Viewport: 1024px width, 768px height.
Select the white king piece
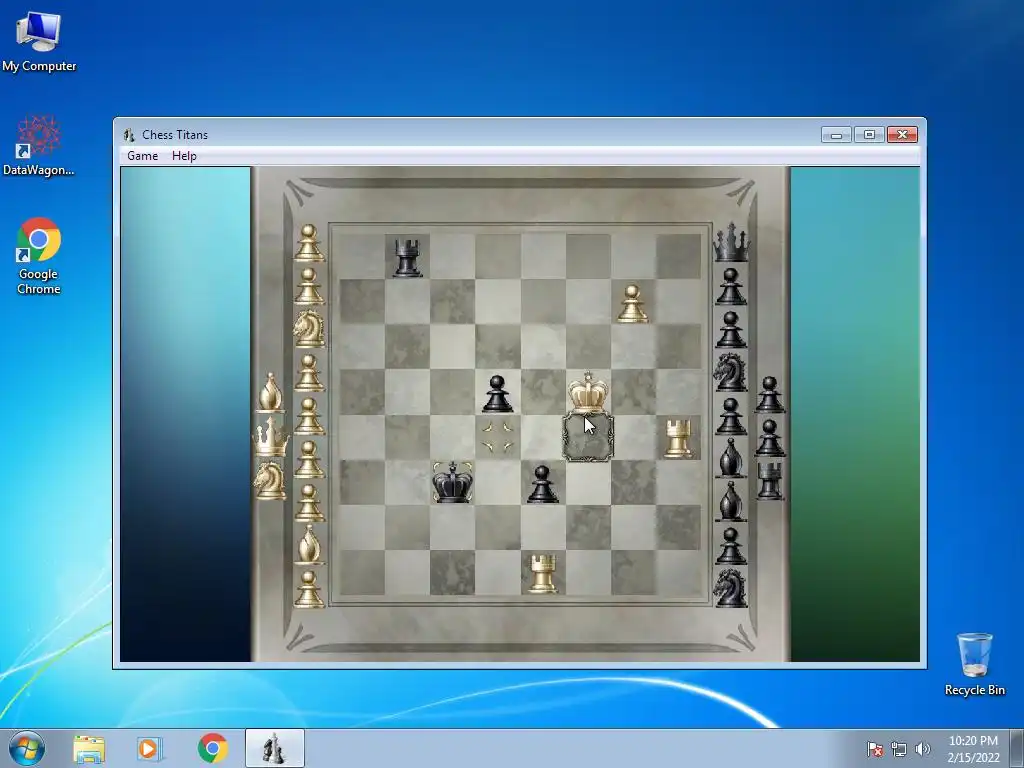[x=588, y=392]
